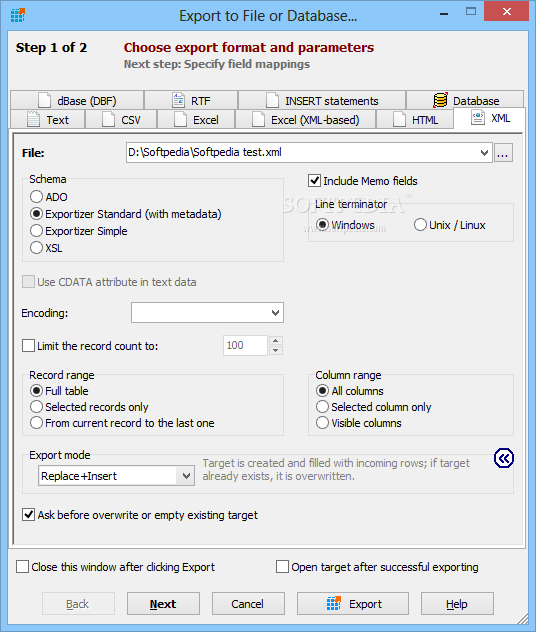The height and width of the screenshot is (632, 536).
Task: Click the Next button
Action: (x=163, y=604)
